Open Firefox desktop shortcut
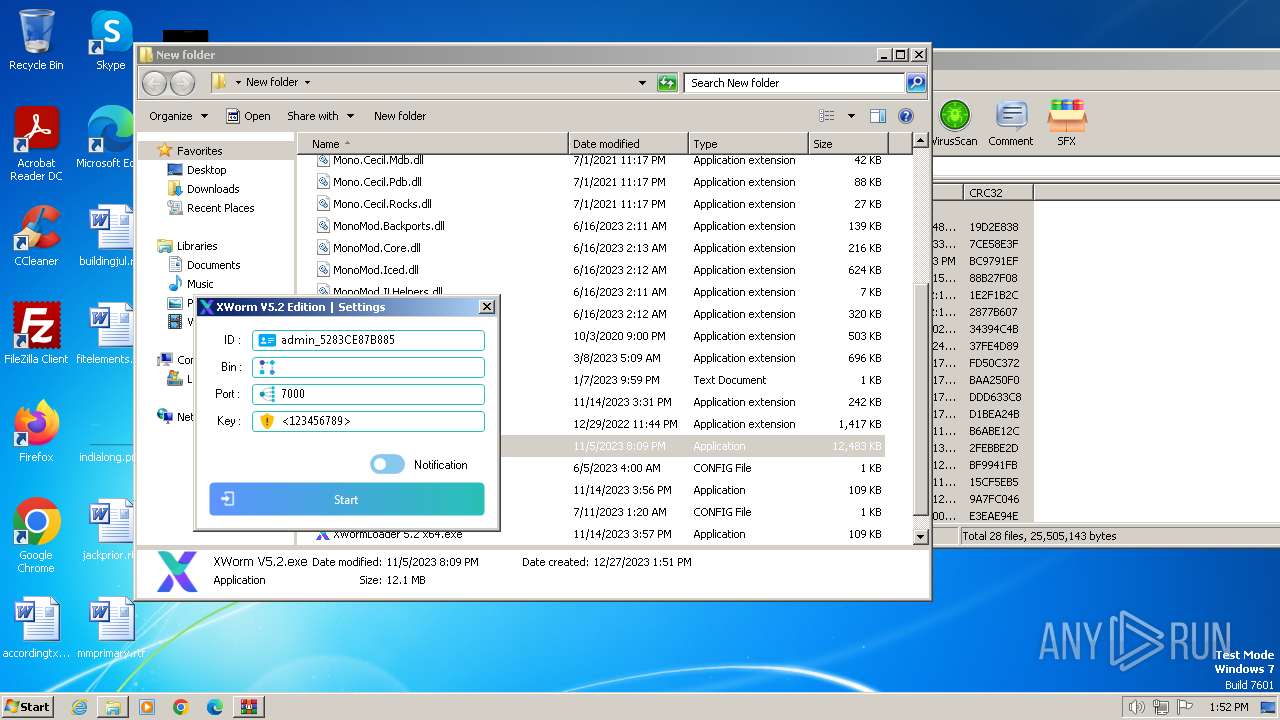The height and width of the screenshot is (720, 1280). [x=36, y=432]
